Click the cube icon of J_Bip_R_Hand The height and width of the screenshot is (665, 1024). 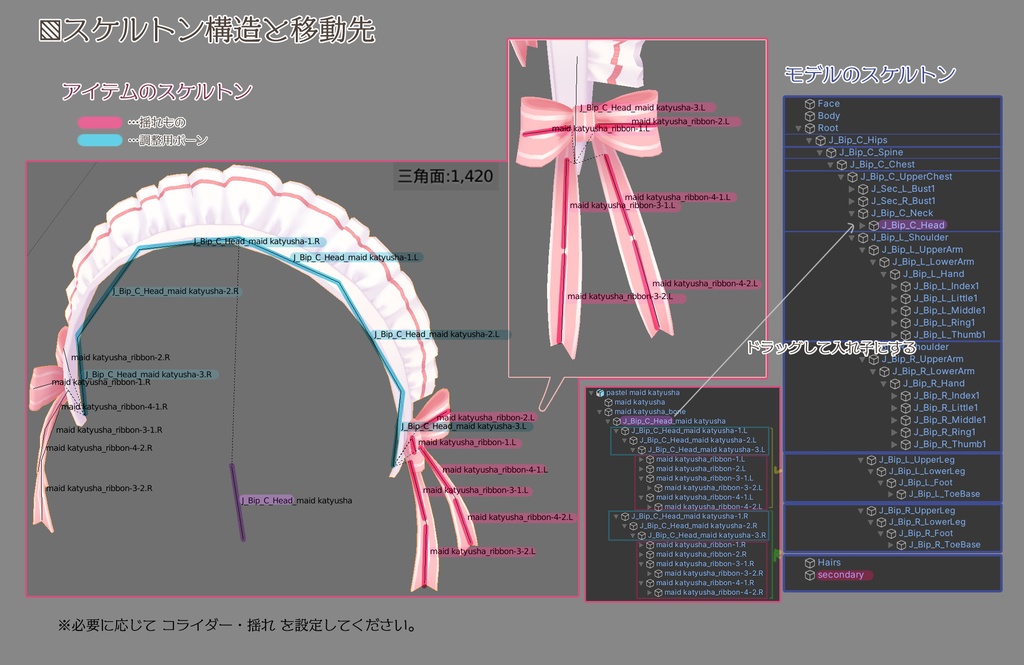pyautogui.click(x=895, y=384)
